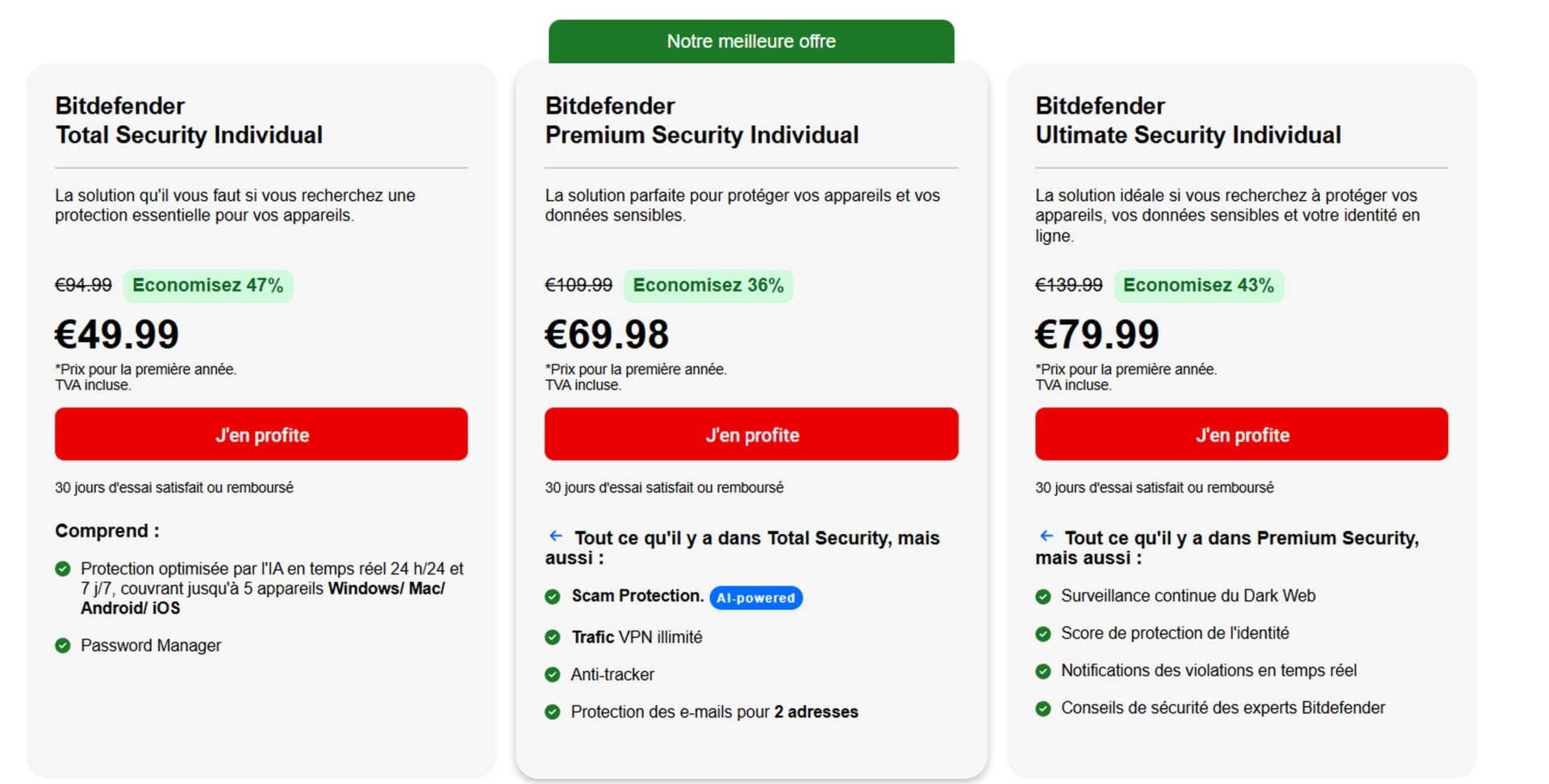The width and height of the screenshot is (1549, 784).
Task: Click the left arrow in Premium Security card
Action: tap(556, 535)
